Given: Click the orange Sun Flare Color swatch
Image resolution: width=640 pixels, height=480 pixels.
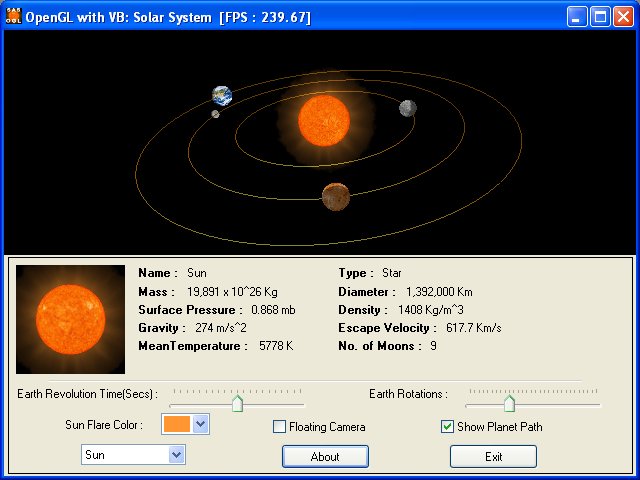Looking at the screenshot, I should [175, 424].
